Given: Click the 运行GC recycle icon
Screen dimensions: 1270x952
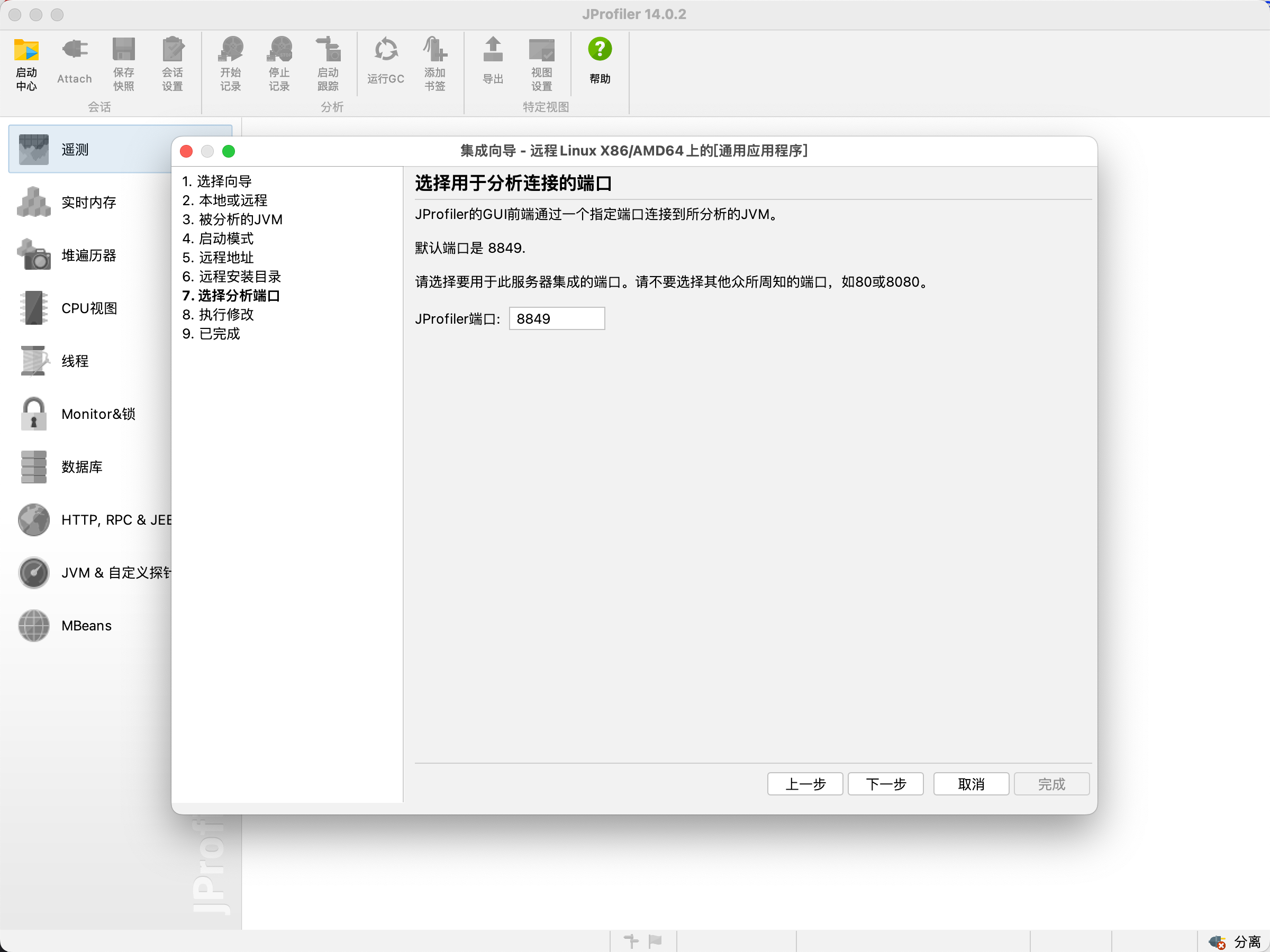Looking at the screenshot, I should tap(386, 50).
